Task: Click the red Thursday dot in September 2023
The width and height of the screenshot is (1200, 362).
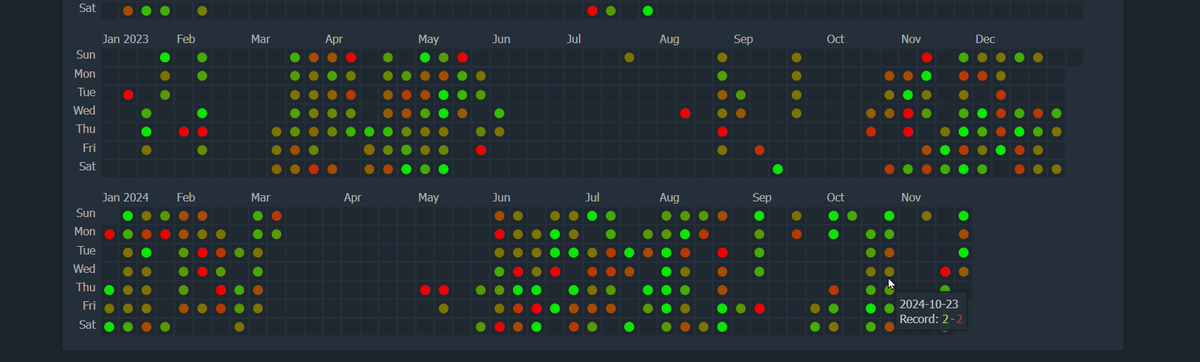Action: (x=722, y=132)
